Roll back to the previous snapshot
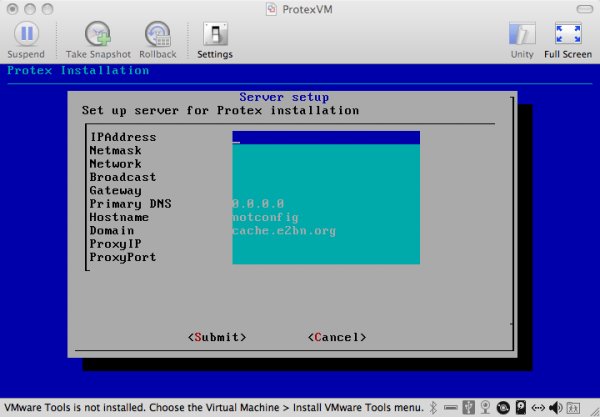 coord(158,40)
